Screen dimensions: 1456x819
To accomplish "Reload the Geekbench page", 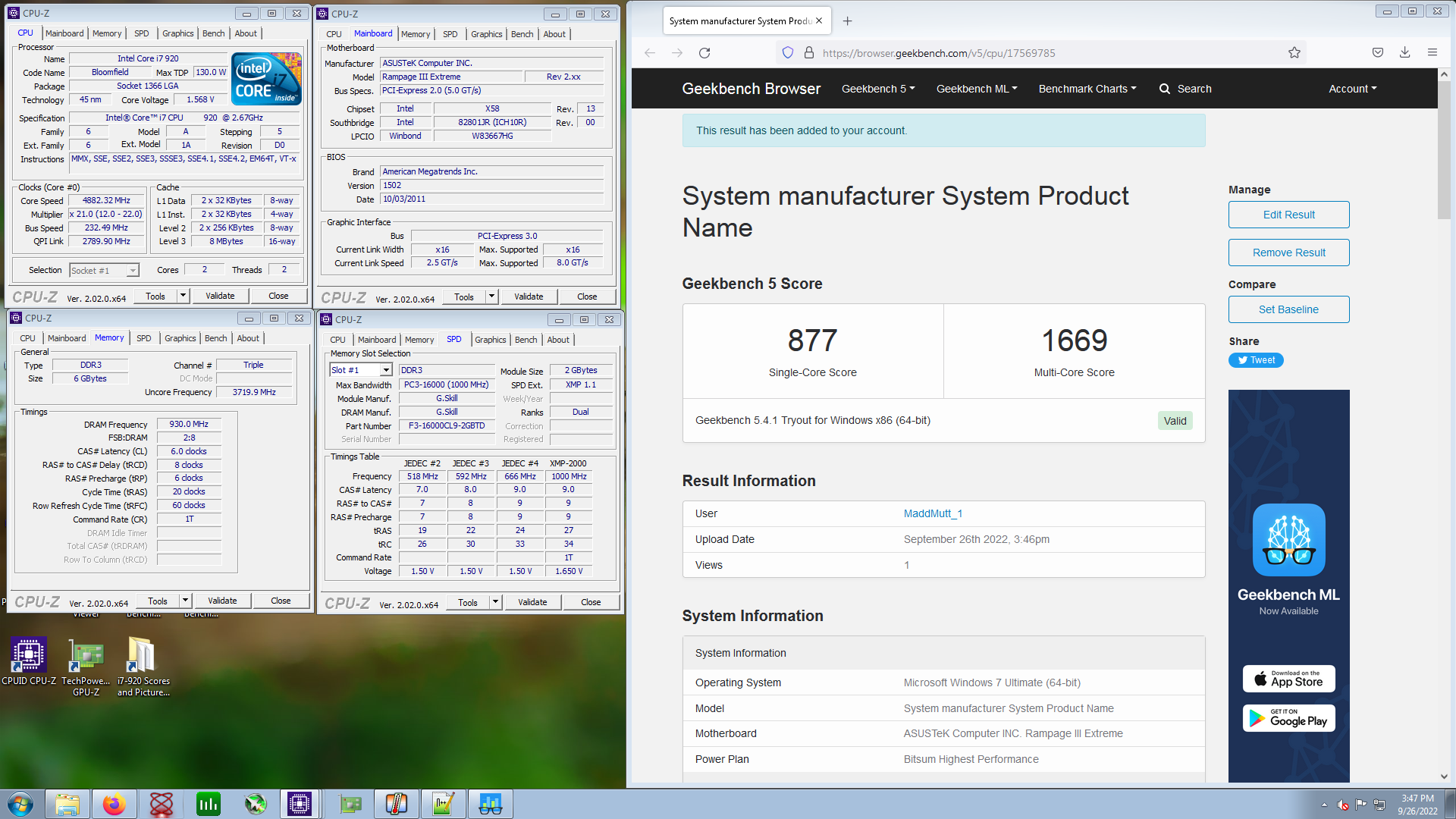I will 704,53.
